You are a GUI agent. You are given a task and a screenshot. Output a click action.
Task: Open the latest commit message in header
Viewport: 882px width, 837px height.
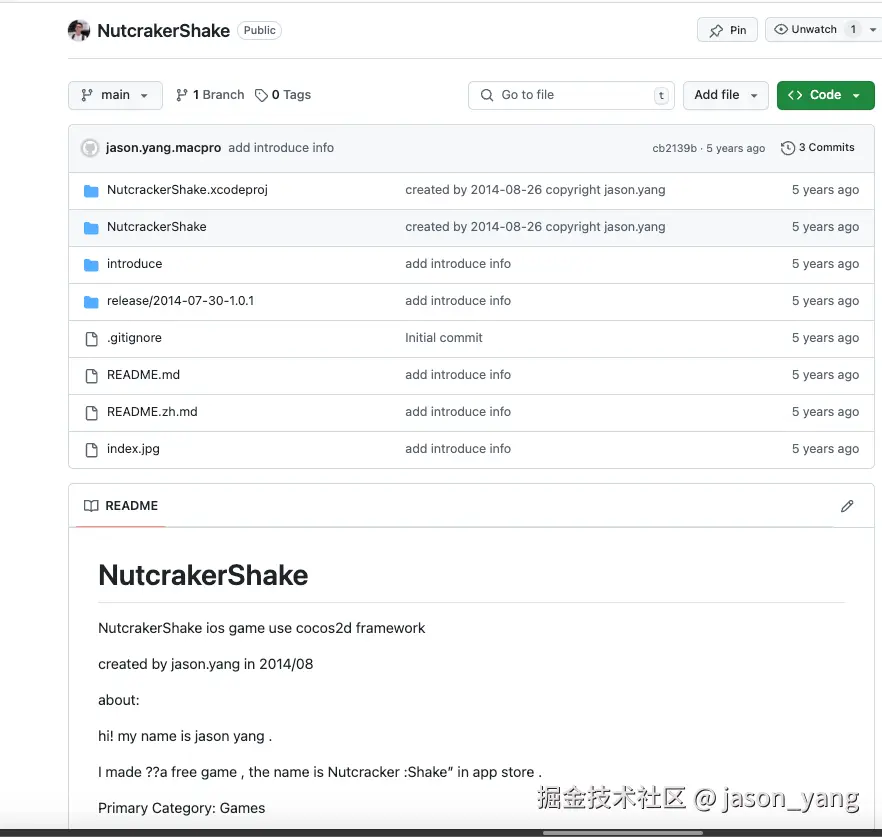click(281, 148)
